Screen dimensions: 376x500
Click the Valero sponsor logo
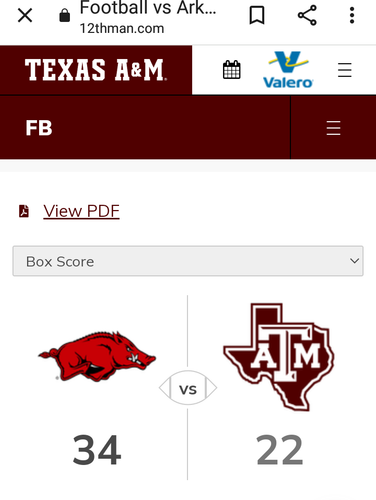288,70
